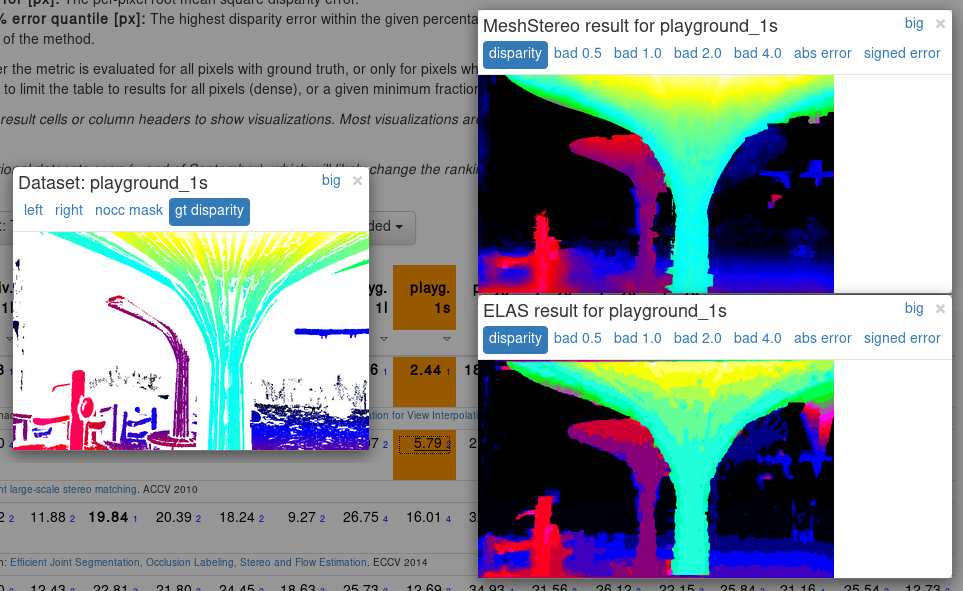Show abs error for MeshStereo result
Viewport: 963px width, 591px height.
[x=823, y=53]
